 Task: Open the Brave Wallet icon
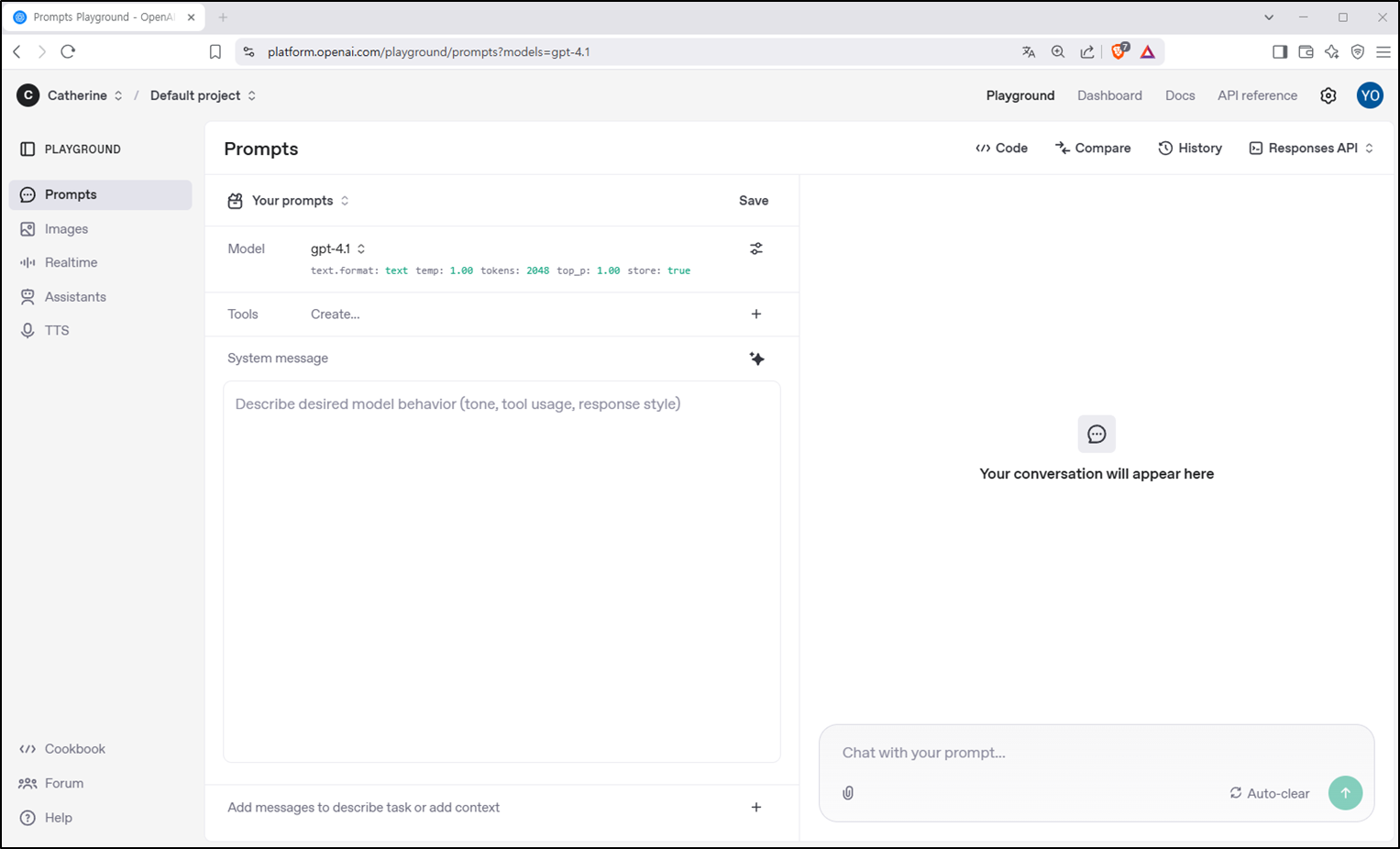pyautogui.click(x=1306, y=51)
